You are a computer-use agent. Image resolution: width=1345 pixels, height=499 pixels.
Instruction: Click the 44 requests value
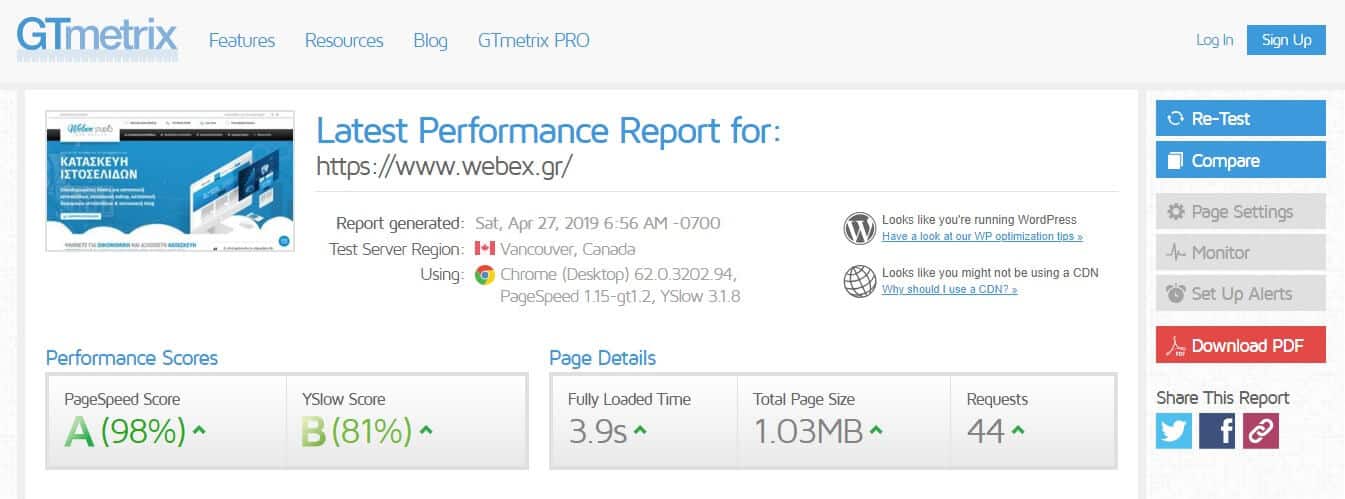[x=985, y=431]
